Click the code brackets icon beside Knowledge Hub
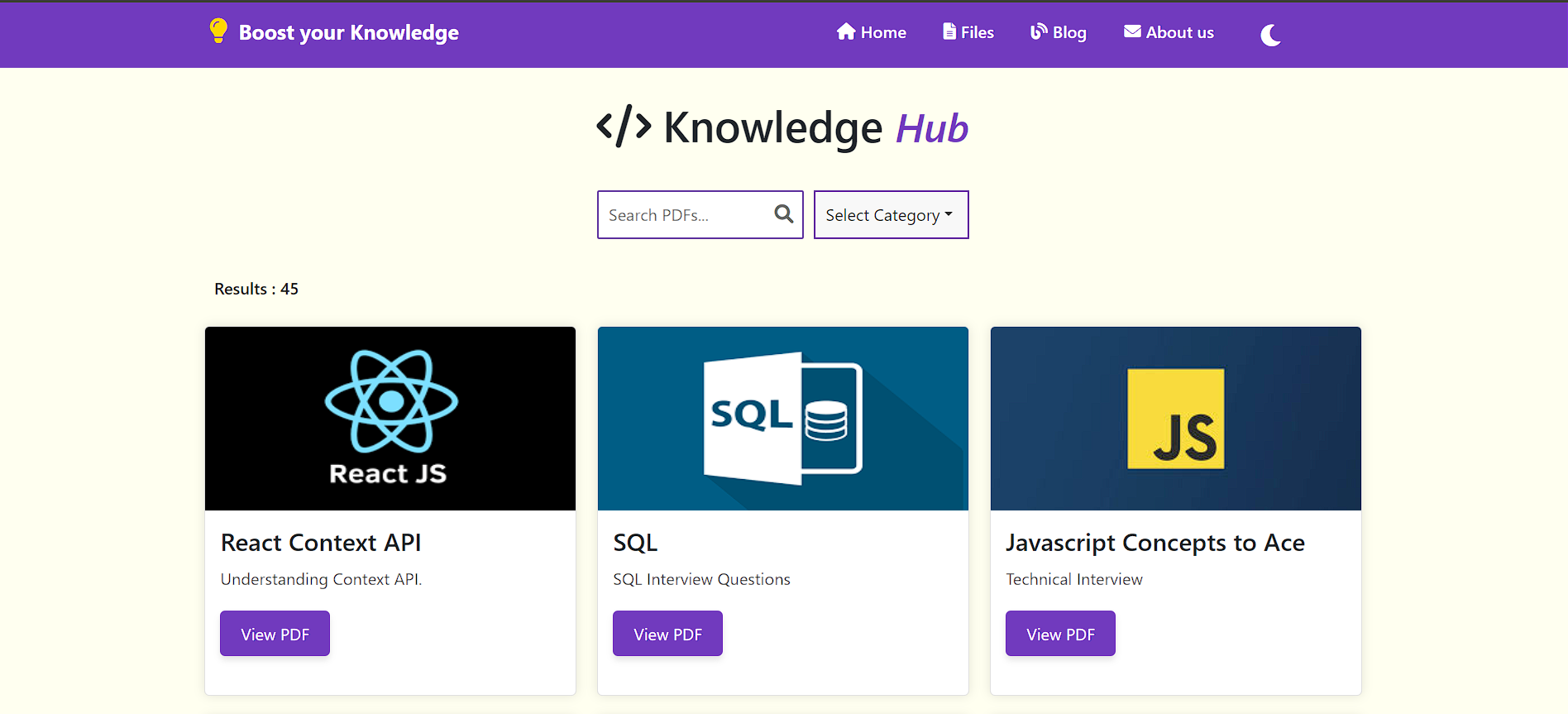Screen dimensions: 1568x714 tap(624, 127)
